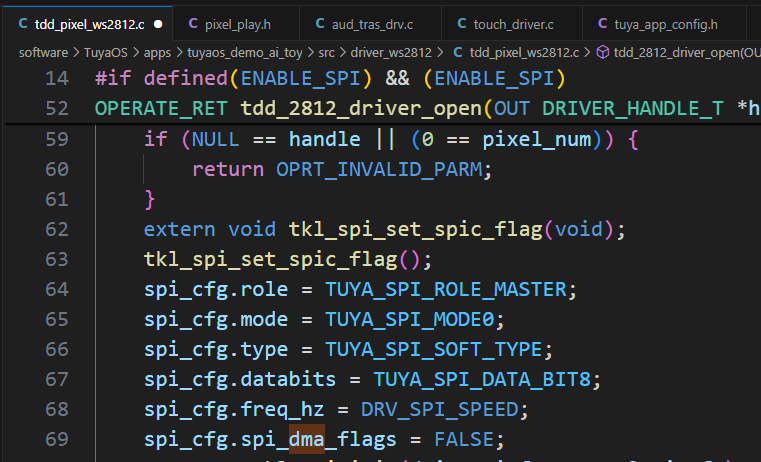Click the function cube icon in breadcrumb
761x462 pixels.
pos(602,52)
